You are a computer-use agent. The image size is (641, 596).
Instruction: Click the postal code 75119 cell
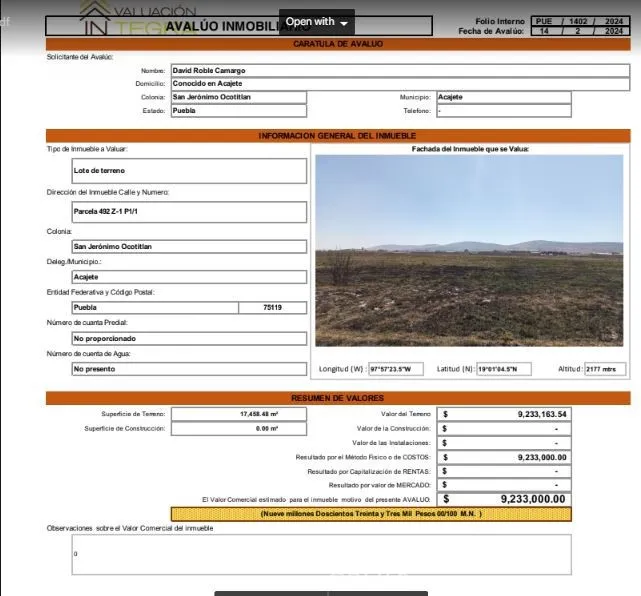(272, 308)
